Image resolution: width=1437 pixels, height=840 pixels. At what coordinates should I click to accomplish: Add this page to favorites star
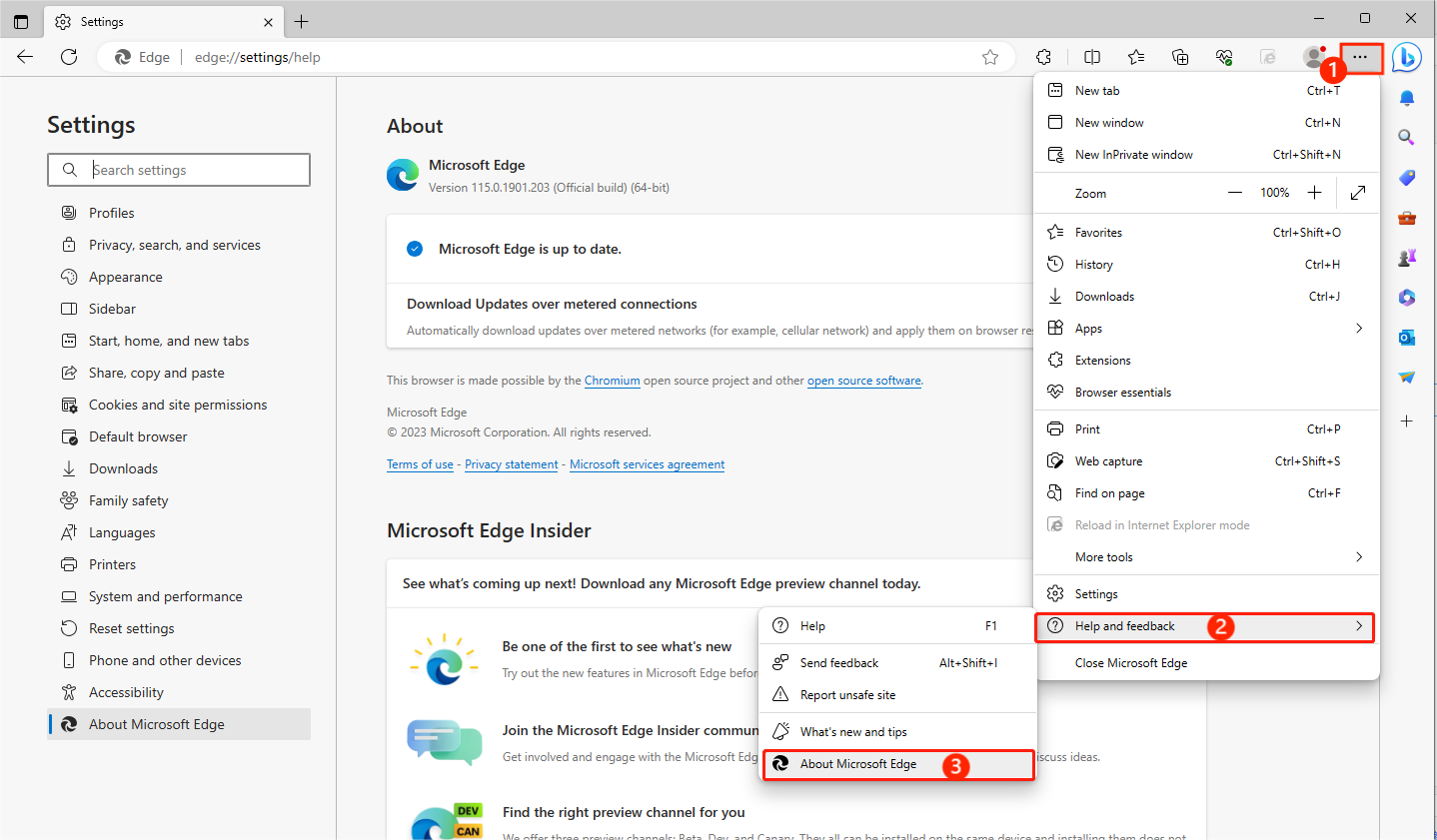click(990, 57)
